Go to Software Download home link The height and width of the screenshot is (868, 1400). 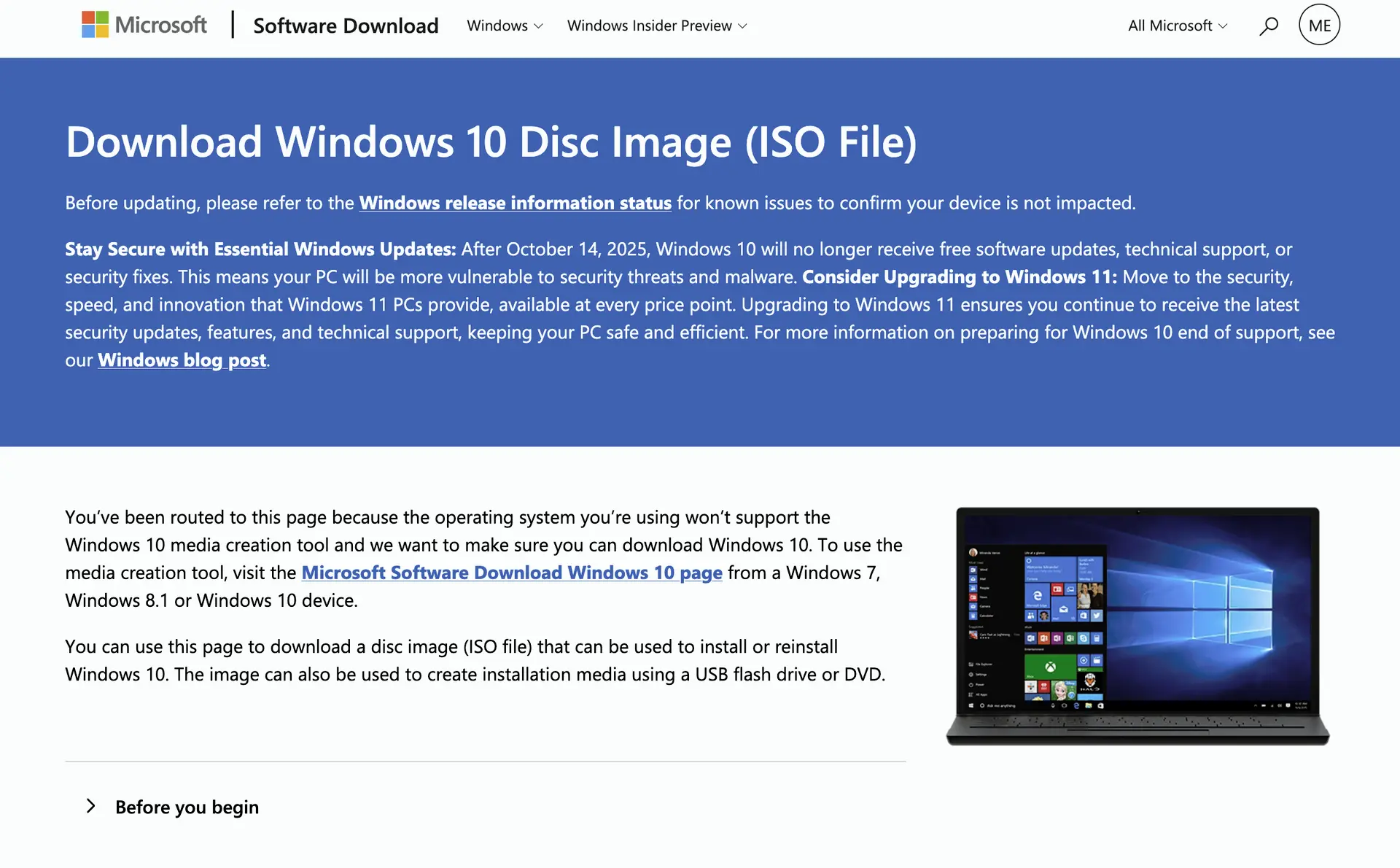346,26
